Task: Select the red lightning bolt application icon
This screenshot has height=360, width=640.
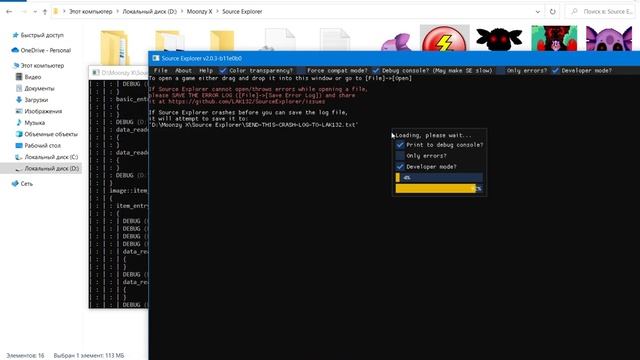Action: click(x=444, y=38)
